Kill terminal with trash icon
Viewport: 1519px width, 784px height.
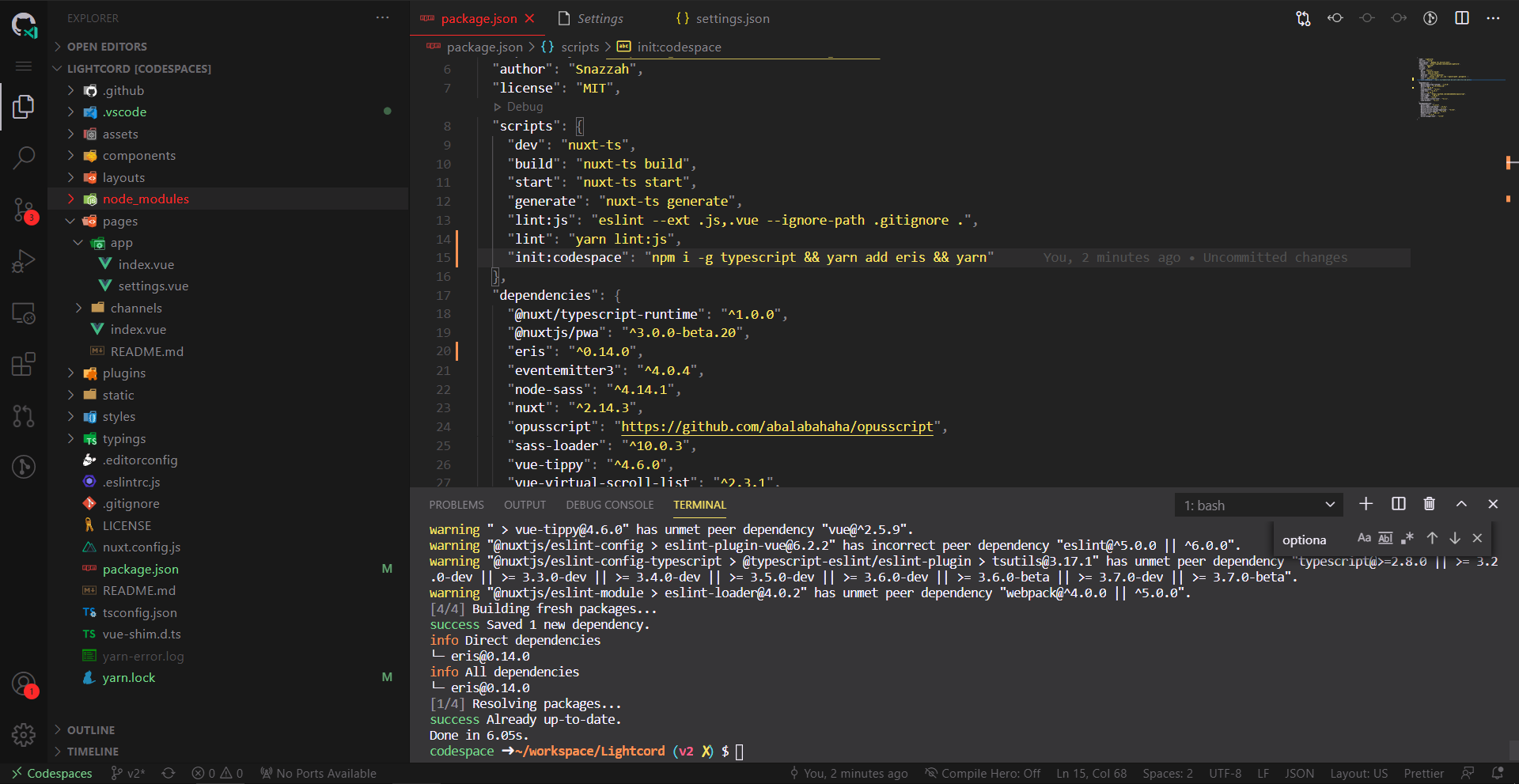click(1429, 504)
